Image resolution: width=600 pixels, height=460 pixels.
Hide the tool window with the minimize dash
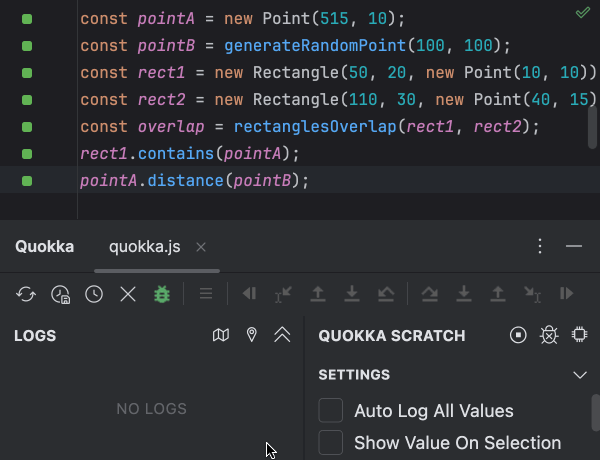(x=574, y=246)
